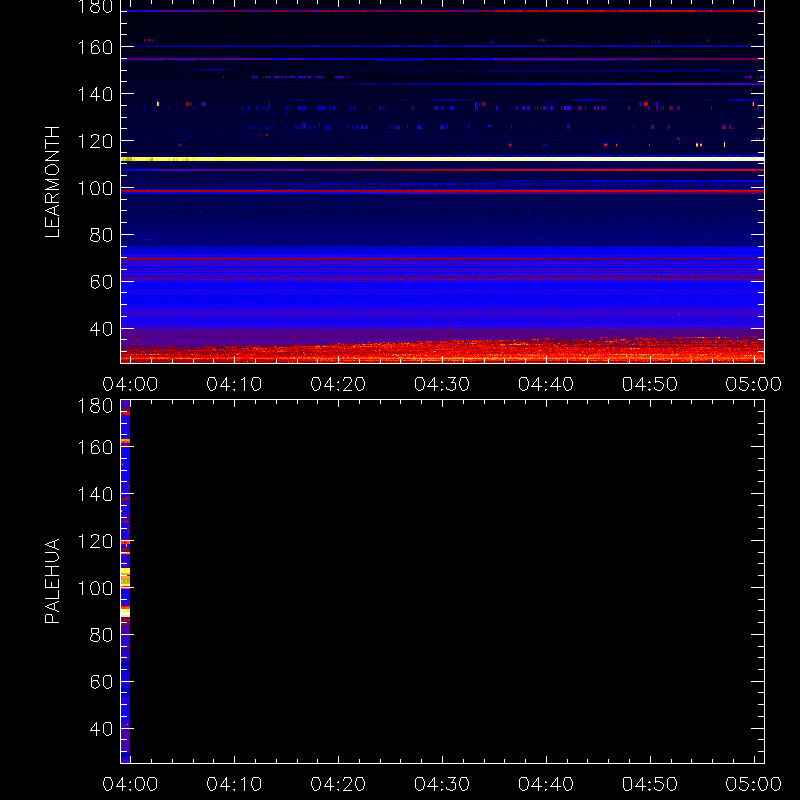Click the 04:30 label under the Palehua plot
Screen dimensions: 800x800
[x=442, y=784]
